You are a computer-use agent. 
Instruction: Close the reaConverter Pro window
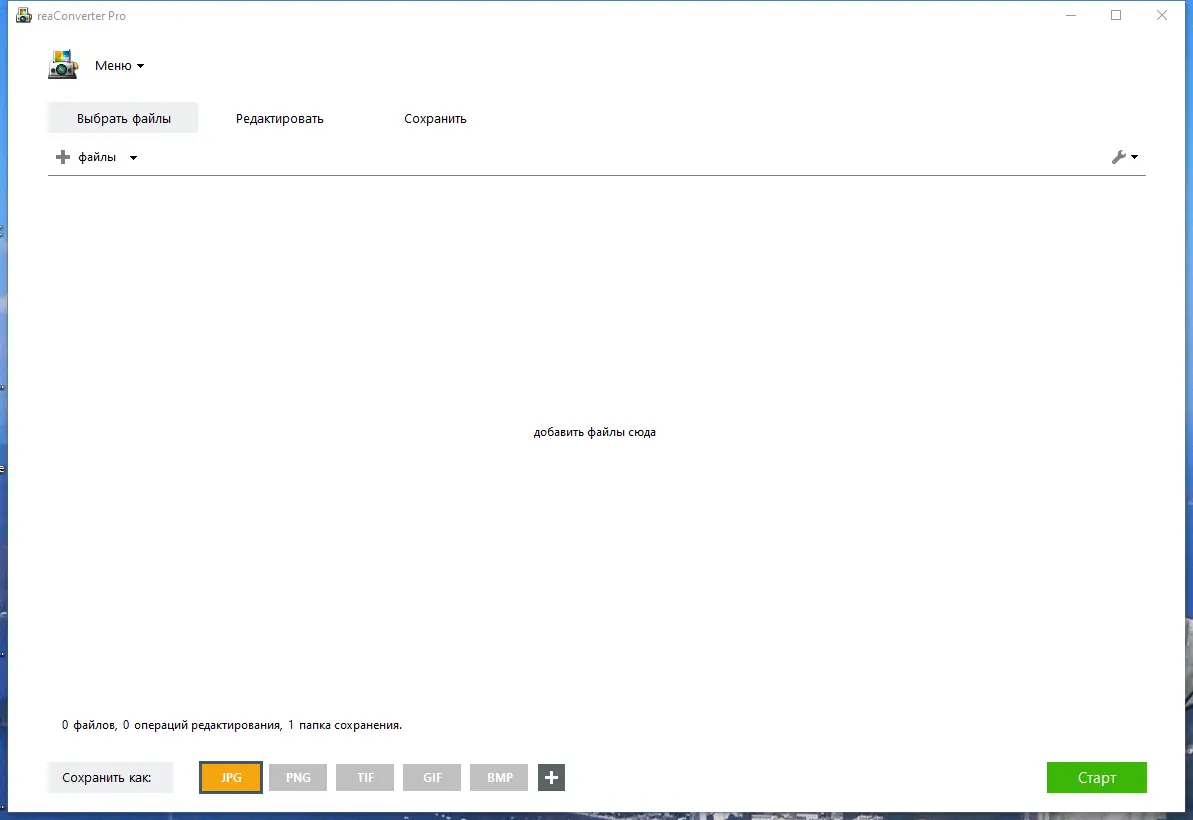coord(1162,15)
